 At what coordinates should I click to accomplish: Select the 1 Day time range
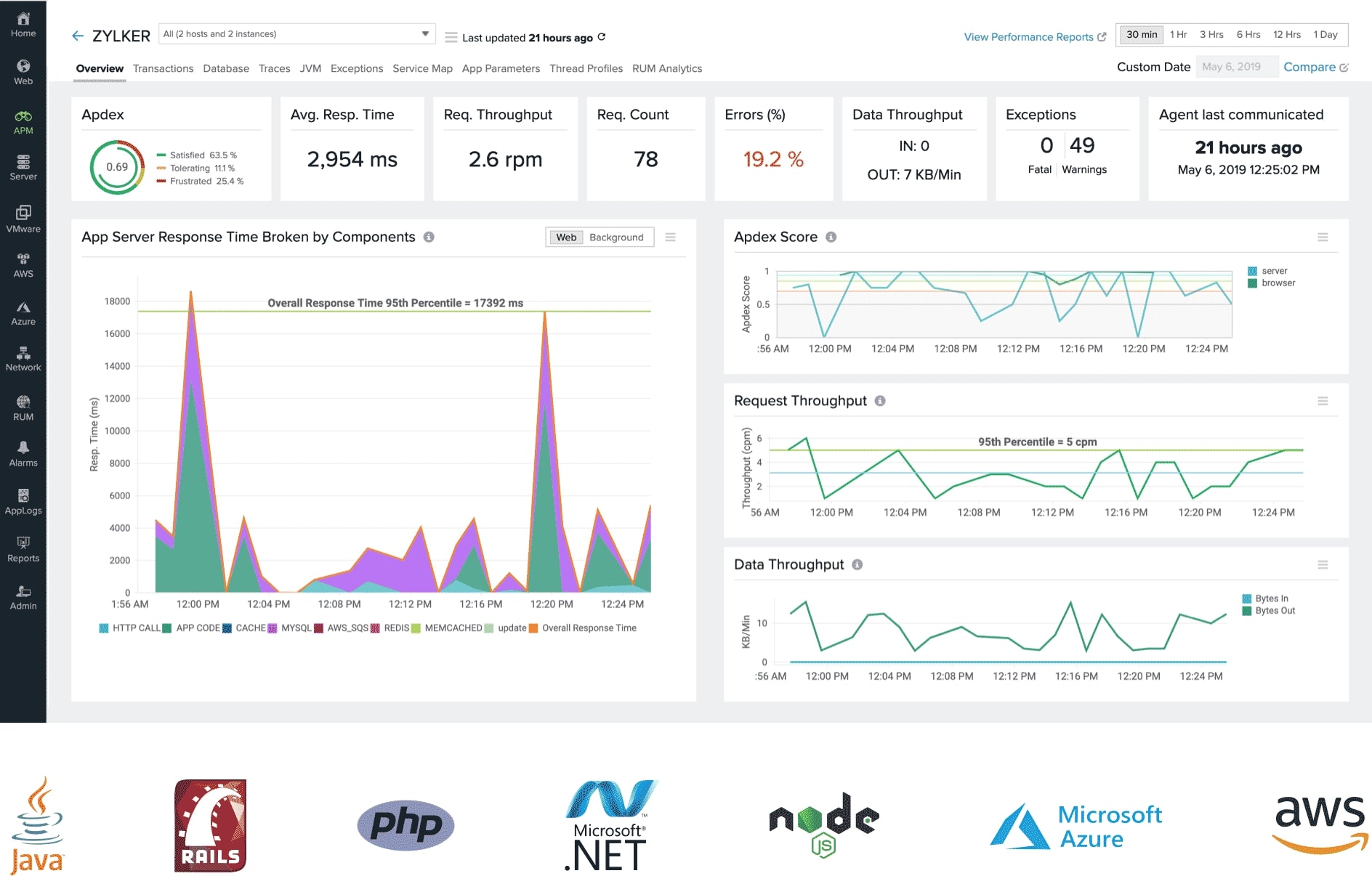pos(1325,34)
